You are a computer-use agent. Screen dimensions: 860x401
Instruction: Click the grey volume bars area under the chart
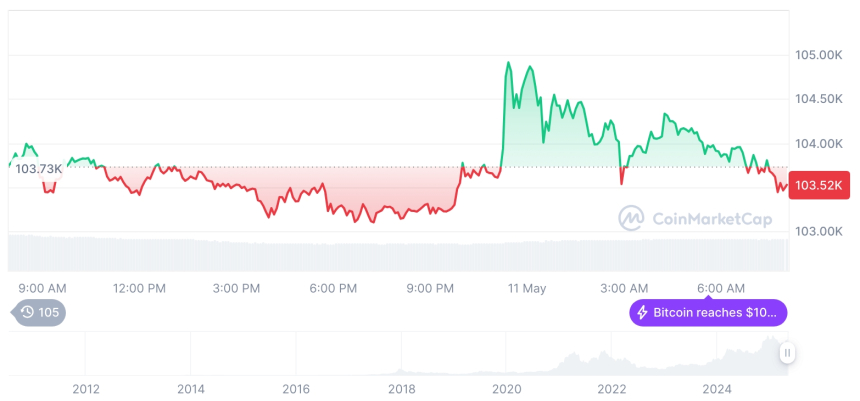tap(400, 253)
